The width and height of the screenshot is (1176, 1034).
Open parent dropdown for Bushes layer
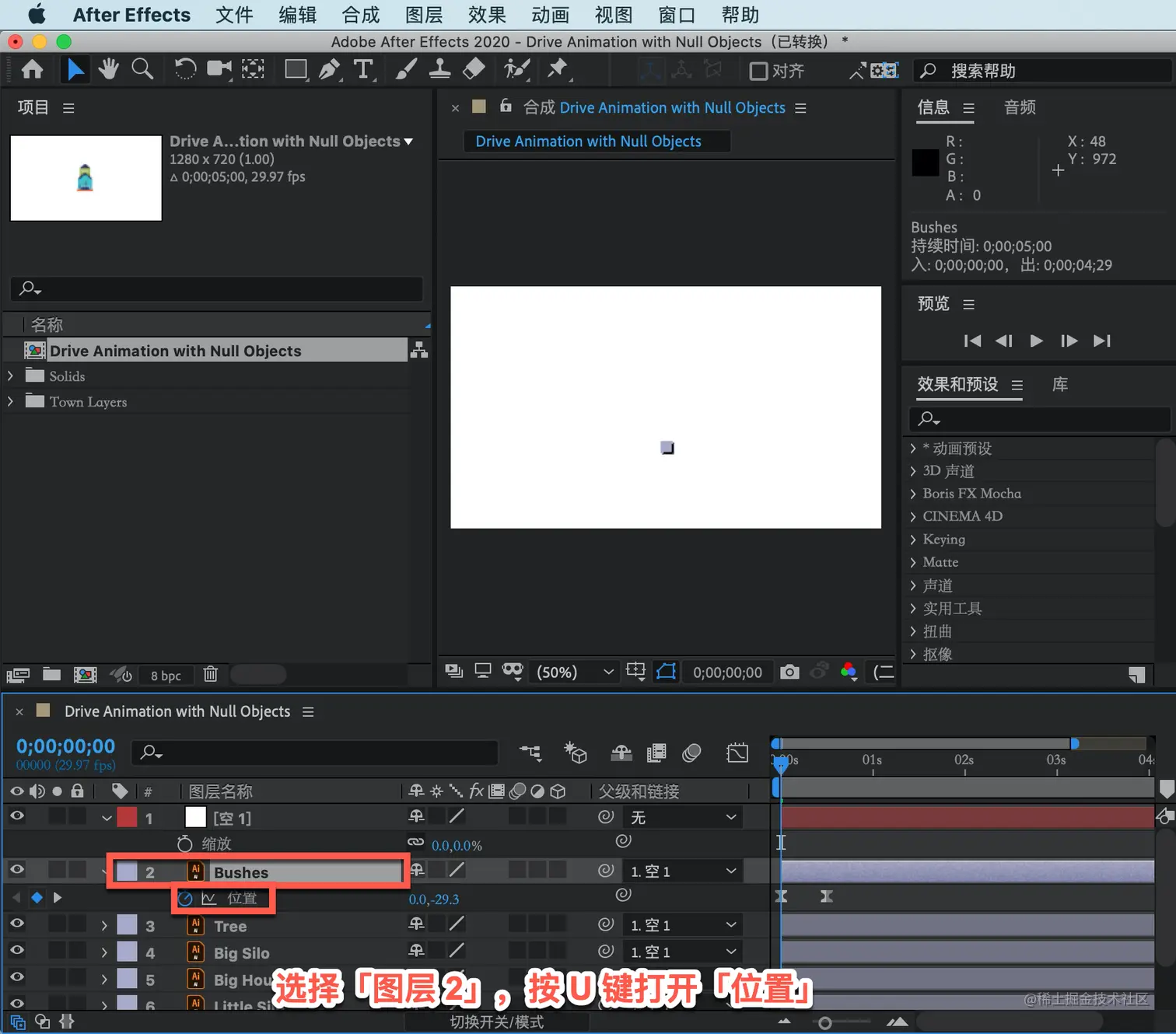point(682,872)
